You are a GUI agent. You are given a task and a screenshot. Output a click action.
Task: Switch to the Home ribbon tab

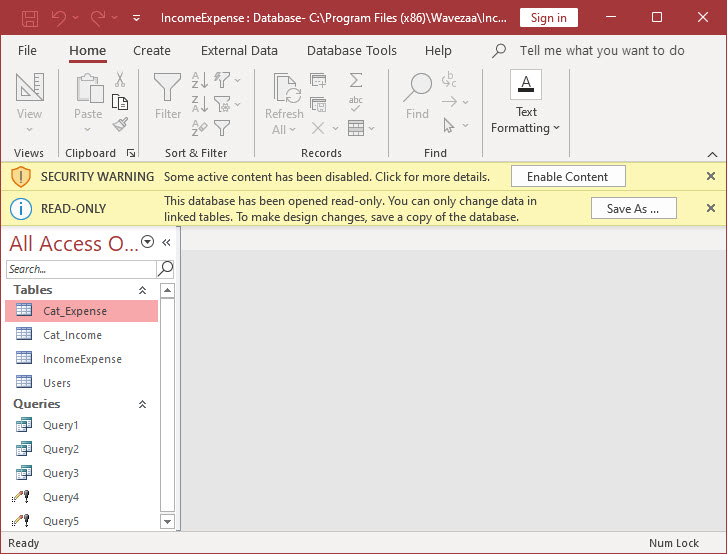coord(88,51)
